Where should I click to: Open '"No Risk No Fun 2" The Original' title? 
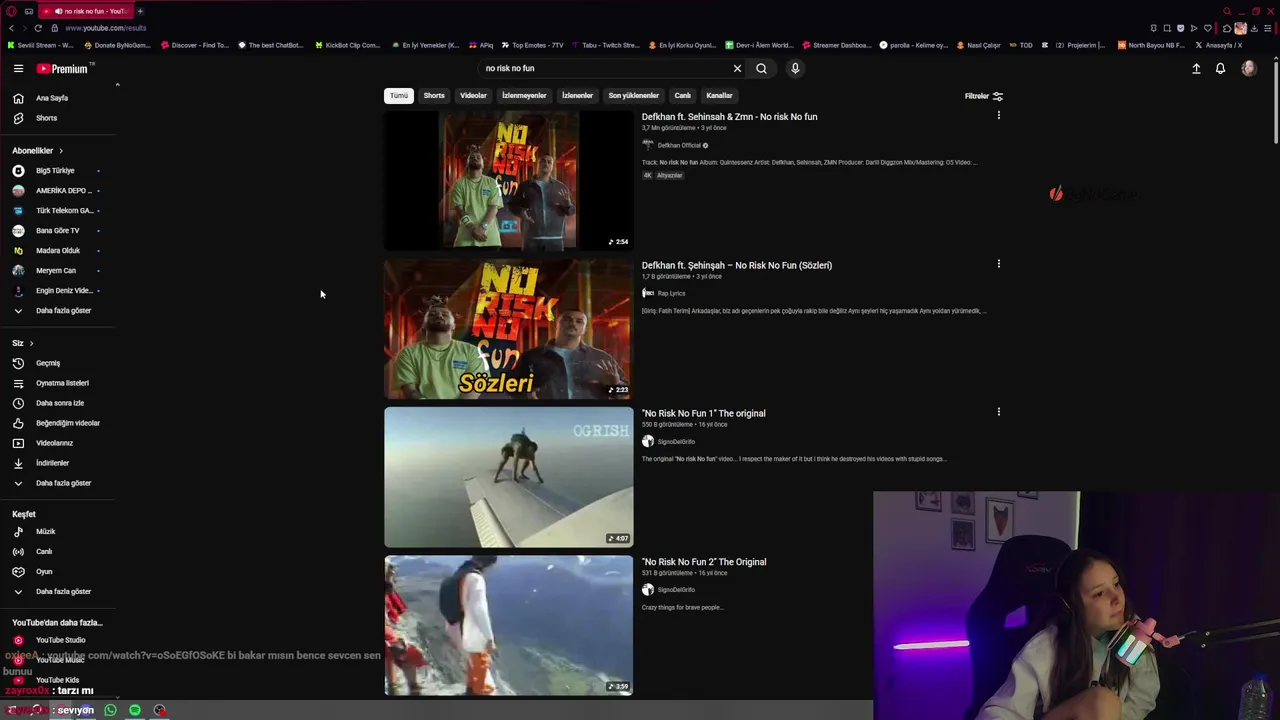[x=704, y=562]
